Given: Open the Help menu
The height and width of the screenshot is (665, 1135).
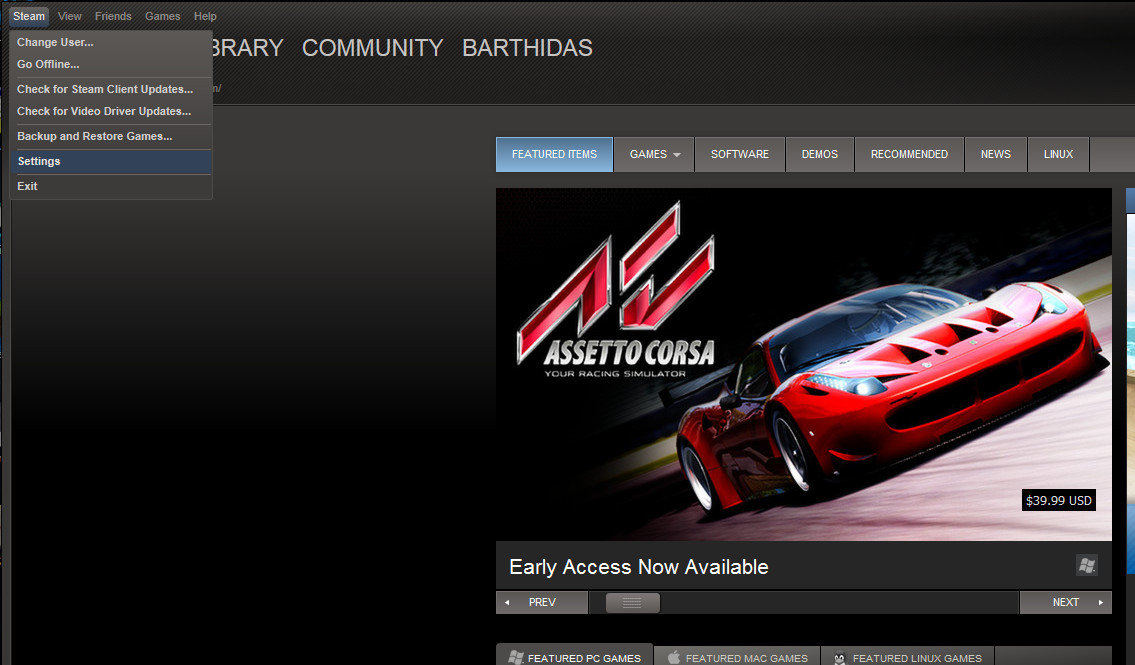Looking at the screenshot, I should pos(205,16).
